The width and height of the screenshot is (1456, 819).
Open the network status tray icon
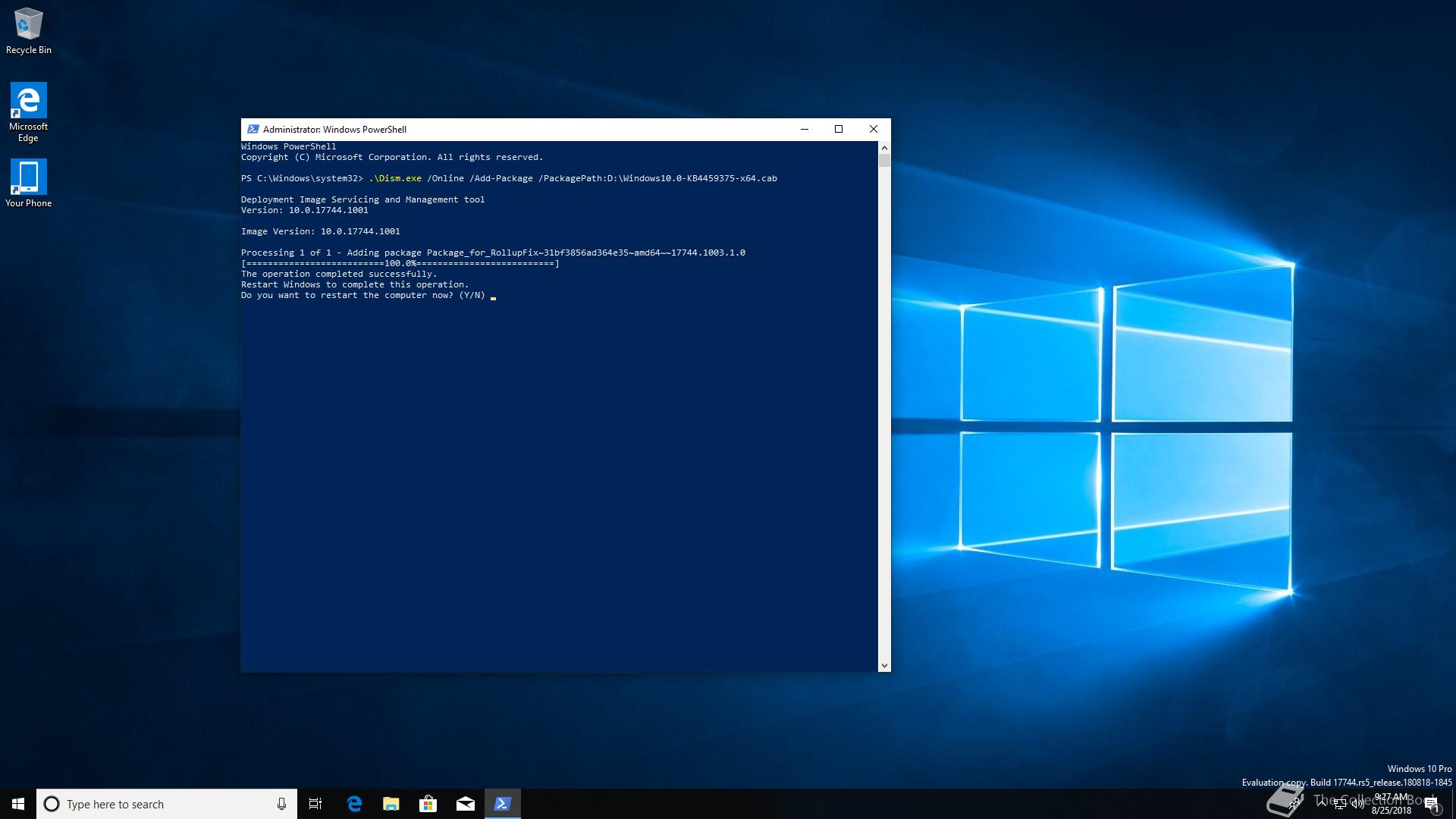coord(1340,804)
